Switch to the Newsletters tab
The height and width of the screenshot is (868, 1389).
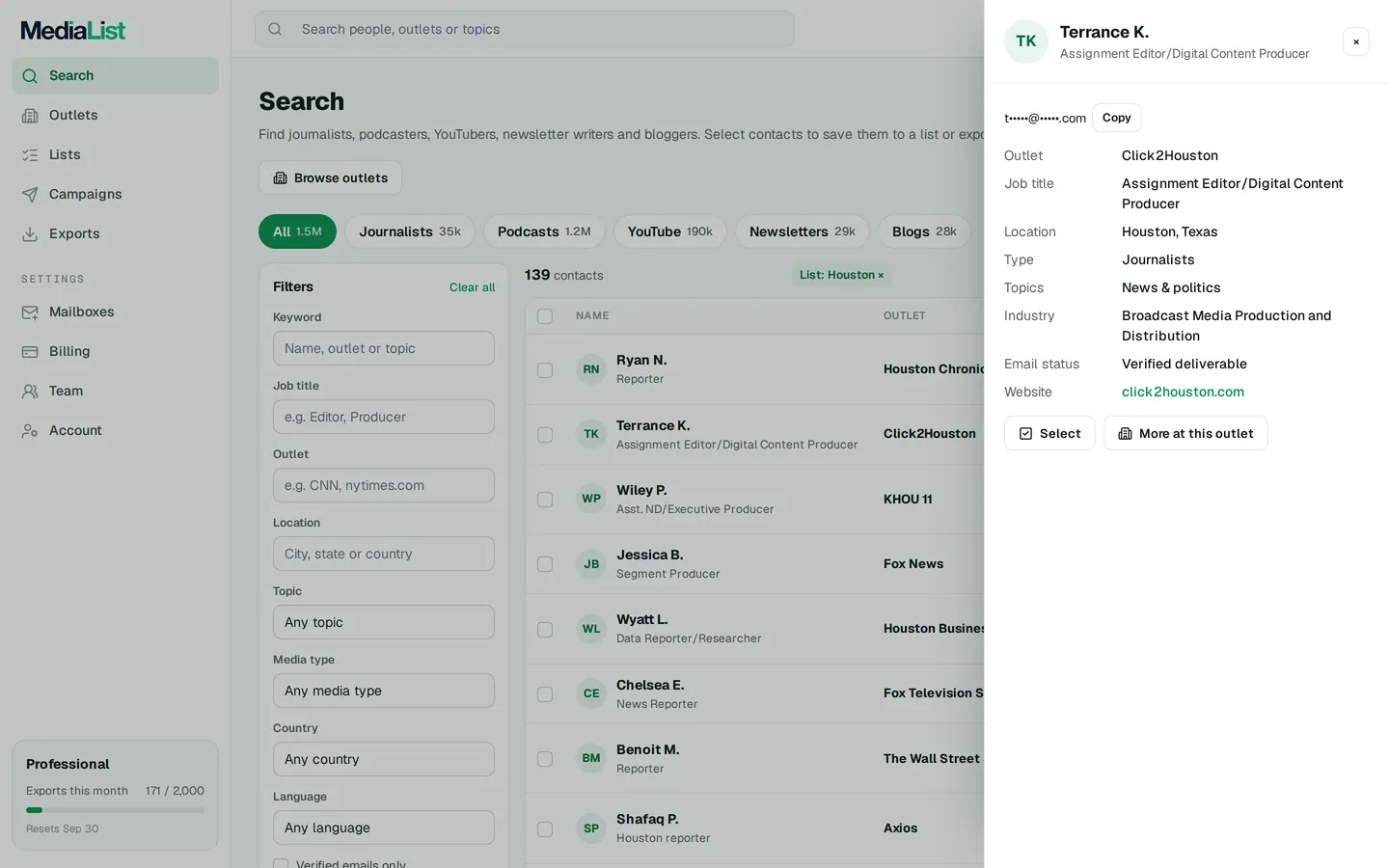pyautogui.click(x=803, y=231)
